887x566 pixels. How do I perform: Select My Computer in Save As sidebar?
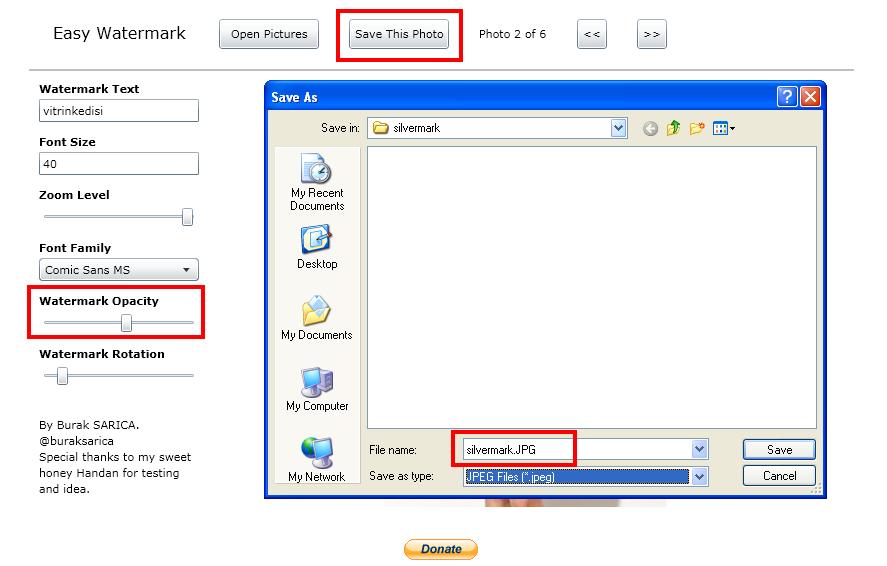(317, 389)
